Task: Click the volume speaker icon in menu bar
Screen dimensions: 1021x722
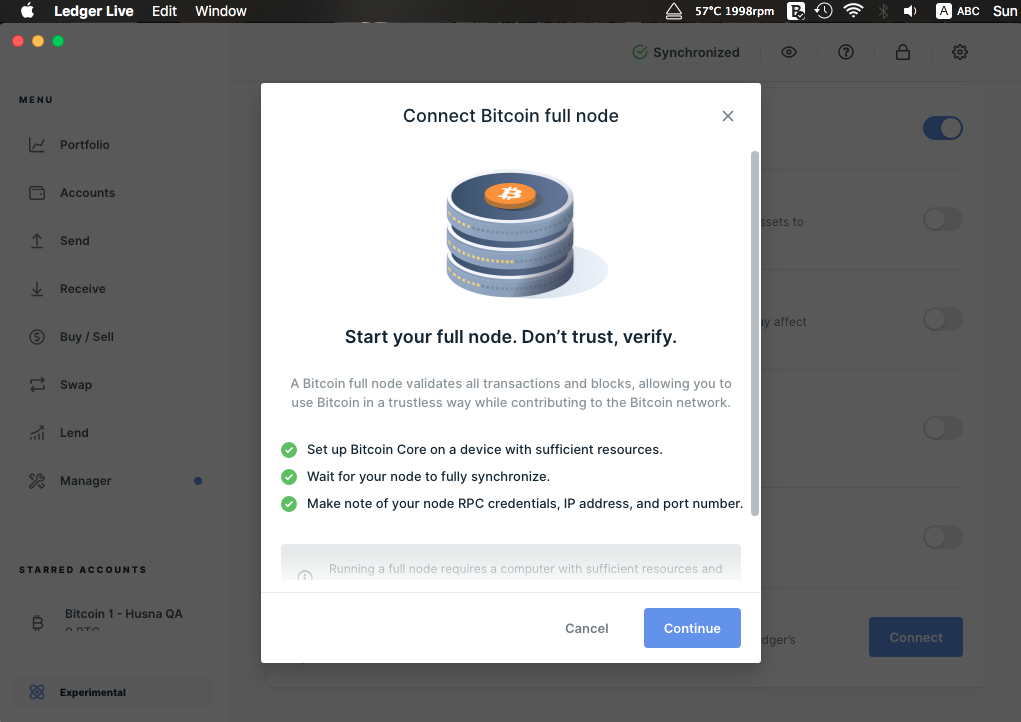Action: tap(910, 11)
